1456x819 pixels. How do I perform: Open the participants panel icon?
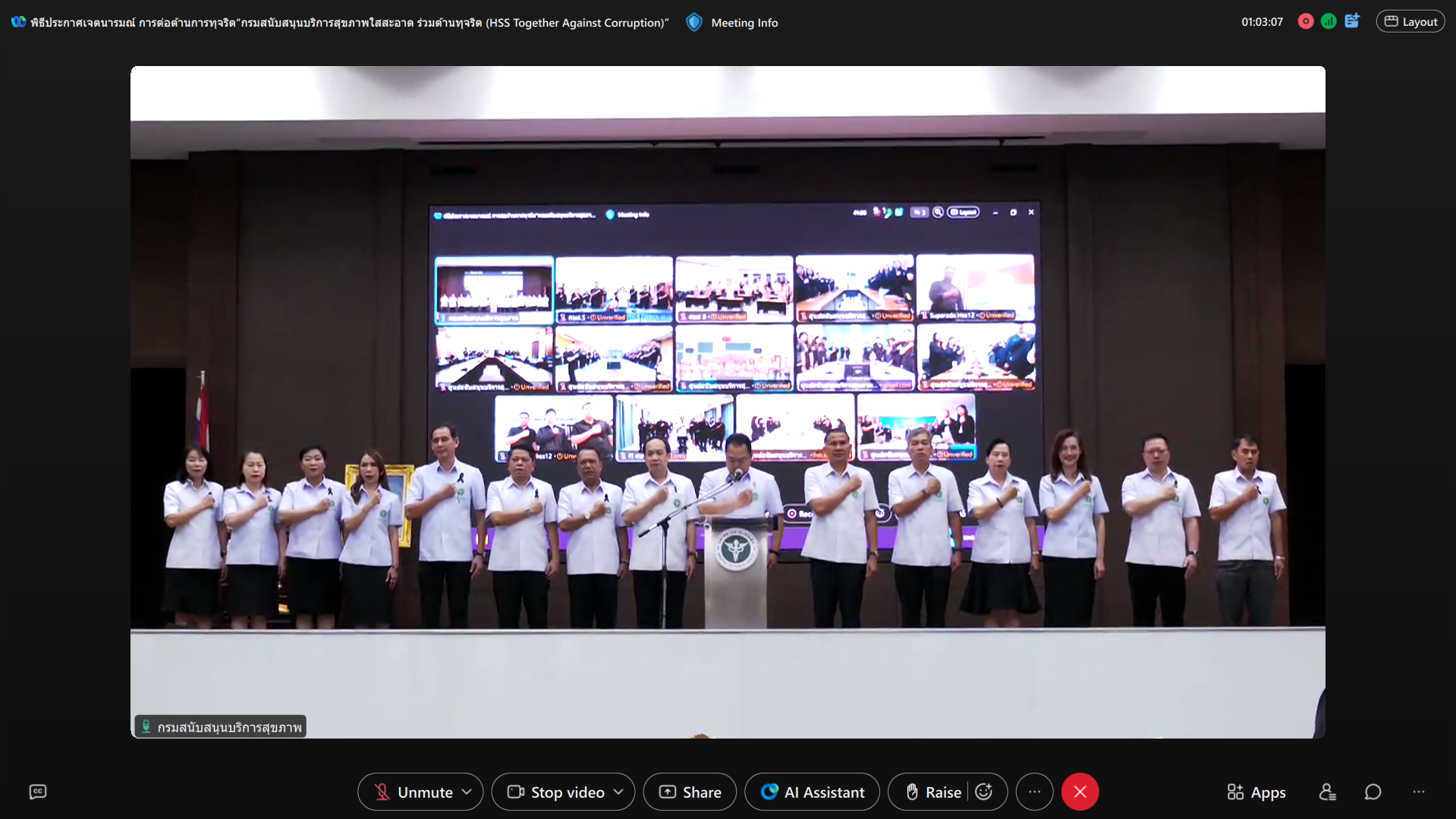pyautogui.click(x=1327, y=792)
